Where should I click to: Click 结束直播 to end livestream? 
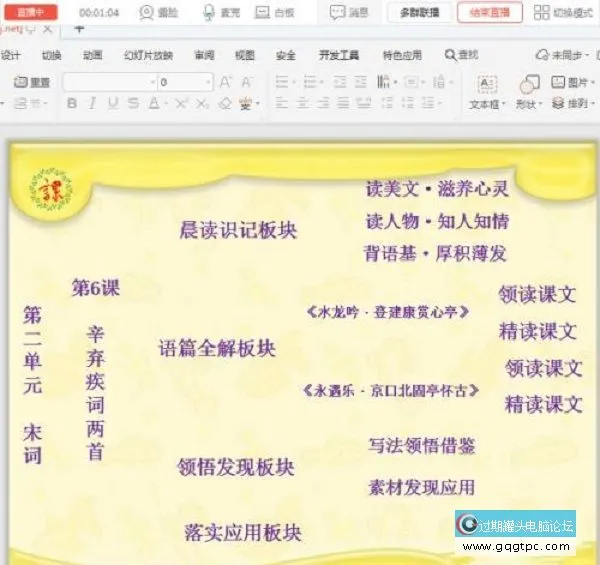pos(490,13)
